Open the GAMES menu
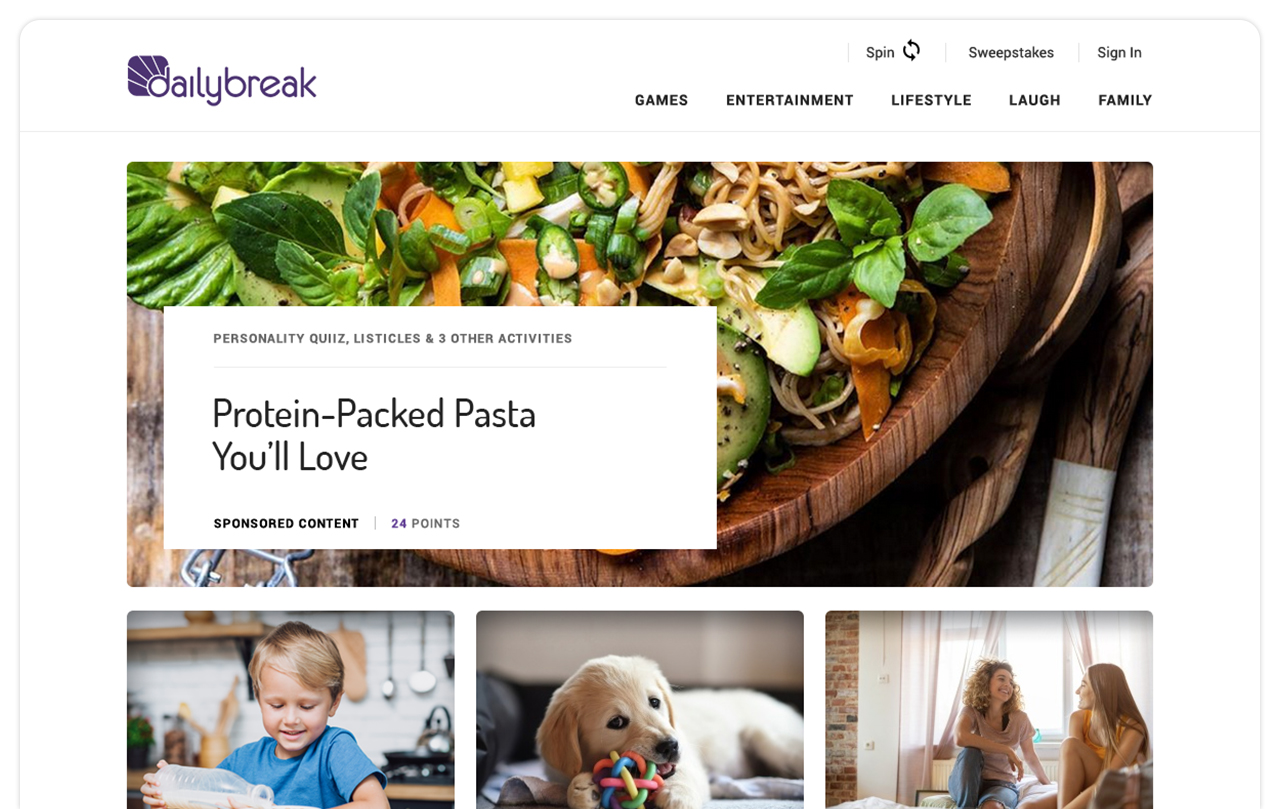This screenshot has height=809, width=1280. (662, 100)
